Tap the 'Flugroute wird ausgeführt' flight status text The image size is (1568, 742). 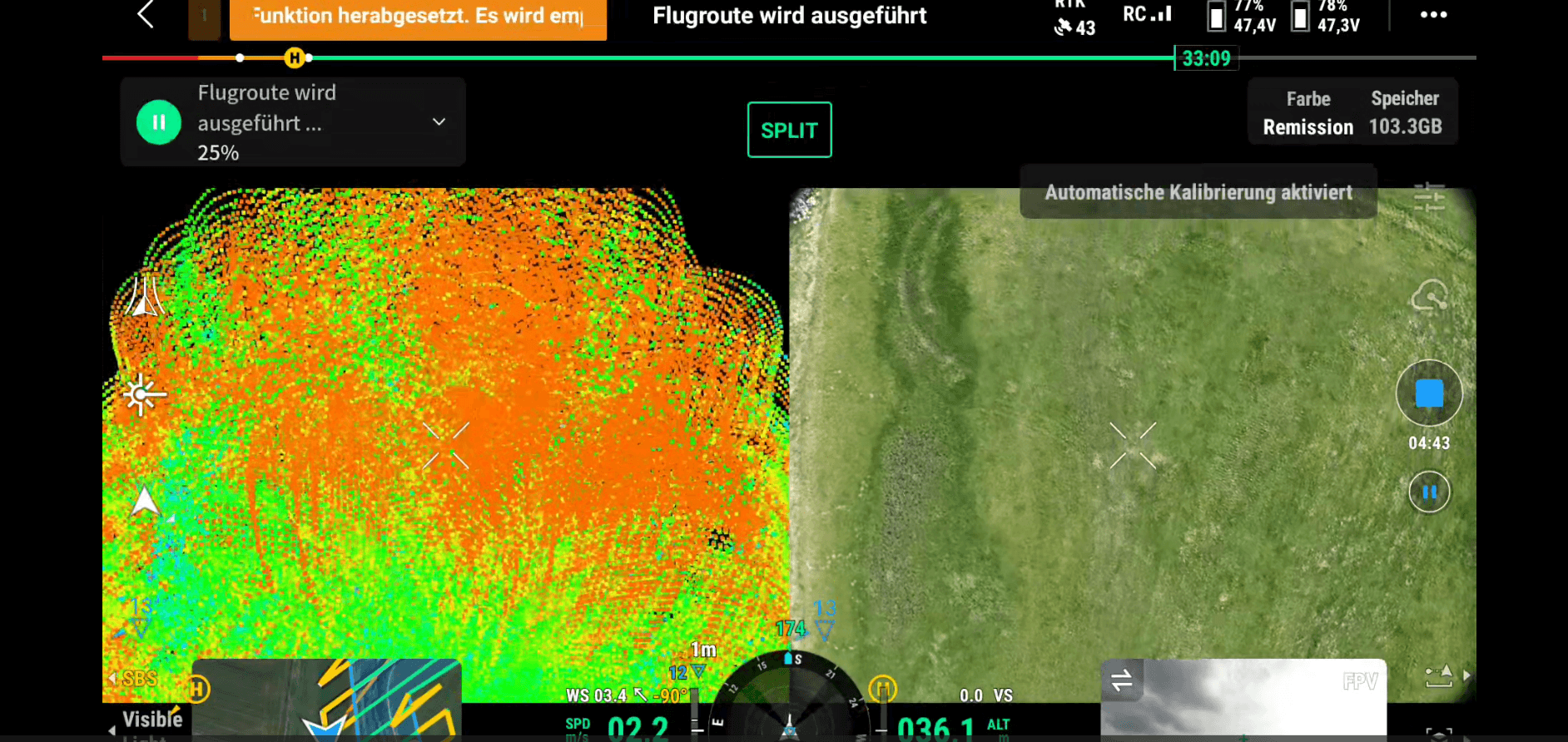pos(789,16)
